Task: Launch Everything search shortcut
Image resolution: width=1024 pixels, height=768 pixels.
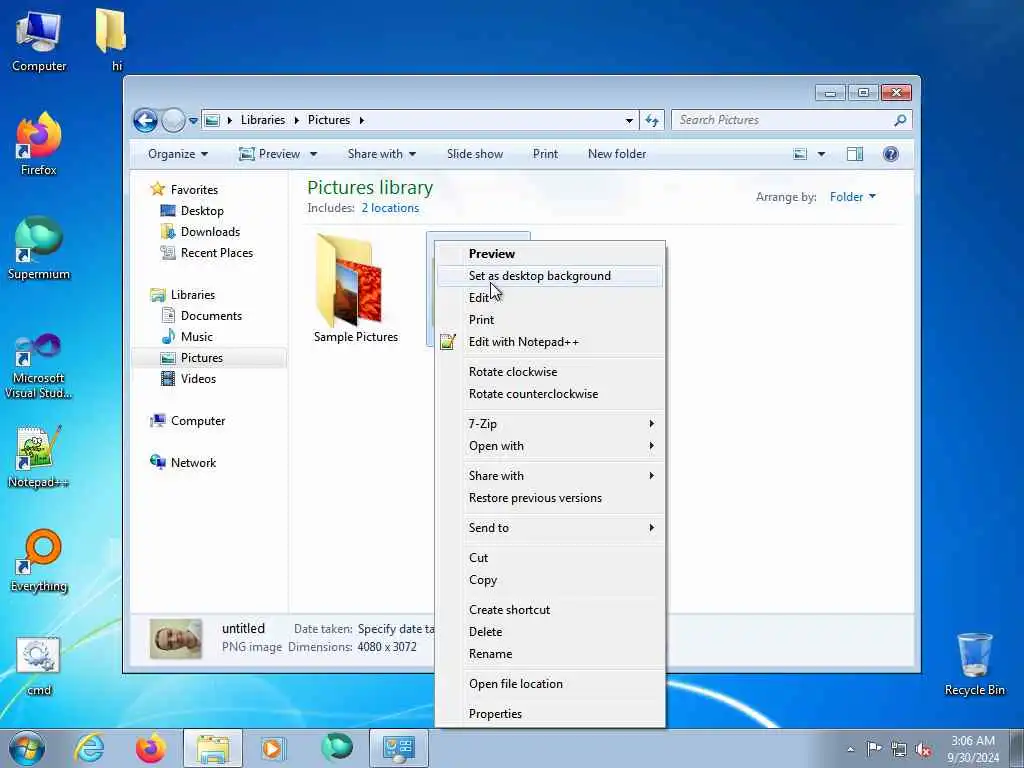Action: point(39,560)
